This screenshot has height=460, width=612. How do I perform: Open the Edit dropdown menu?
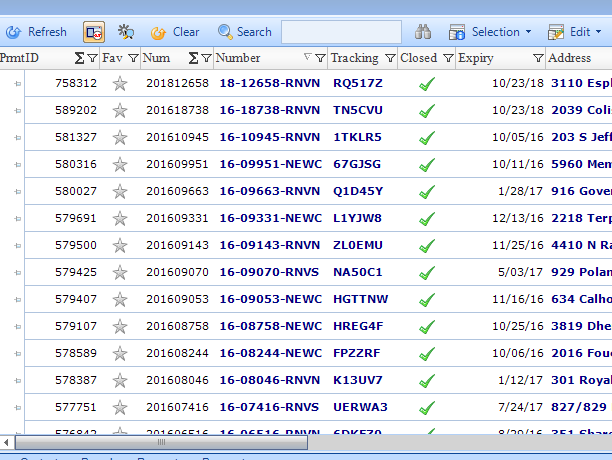pos(575,32)
